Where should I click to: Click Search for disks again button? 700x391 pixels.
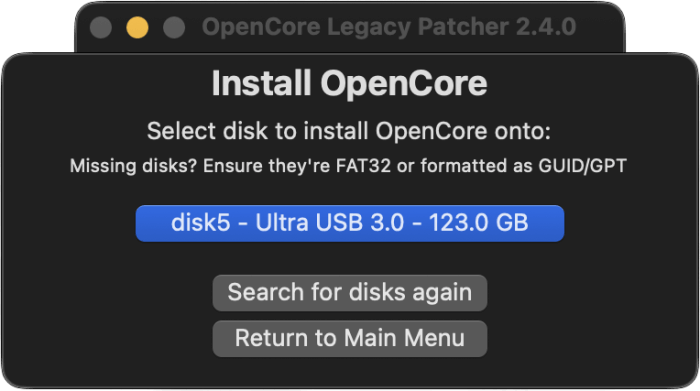[350, 293]
